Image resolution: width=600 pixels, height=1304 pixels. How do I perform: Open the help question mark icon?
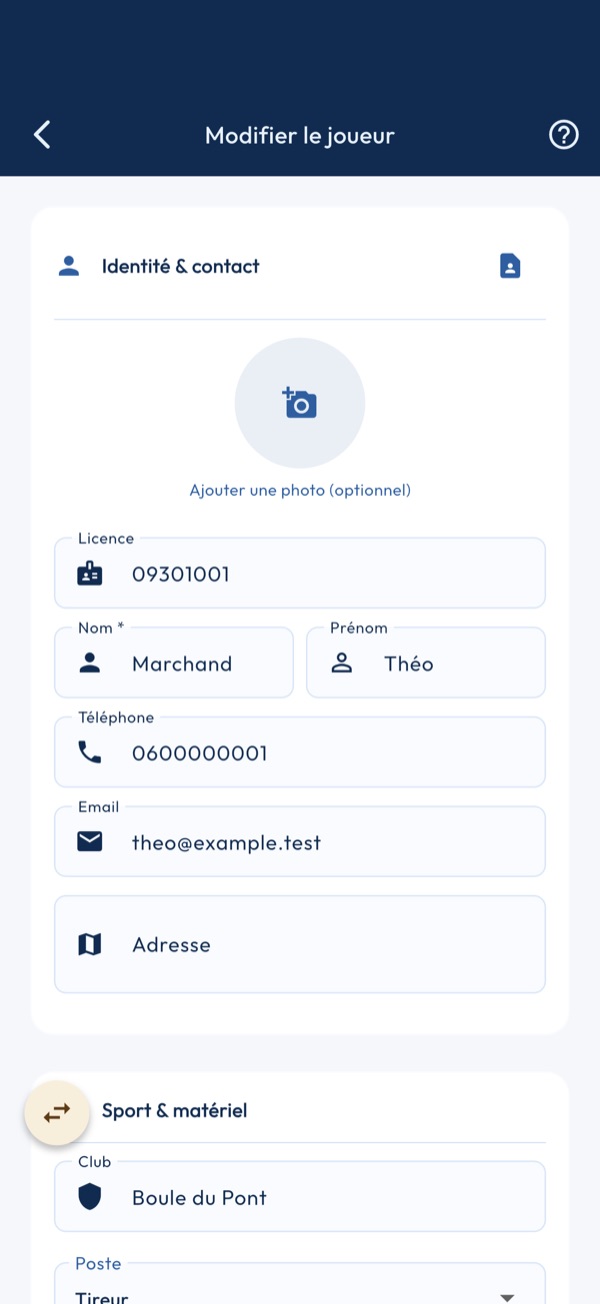click(564, 135)
